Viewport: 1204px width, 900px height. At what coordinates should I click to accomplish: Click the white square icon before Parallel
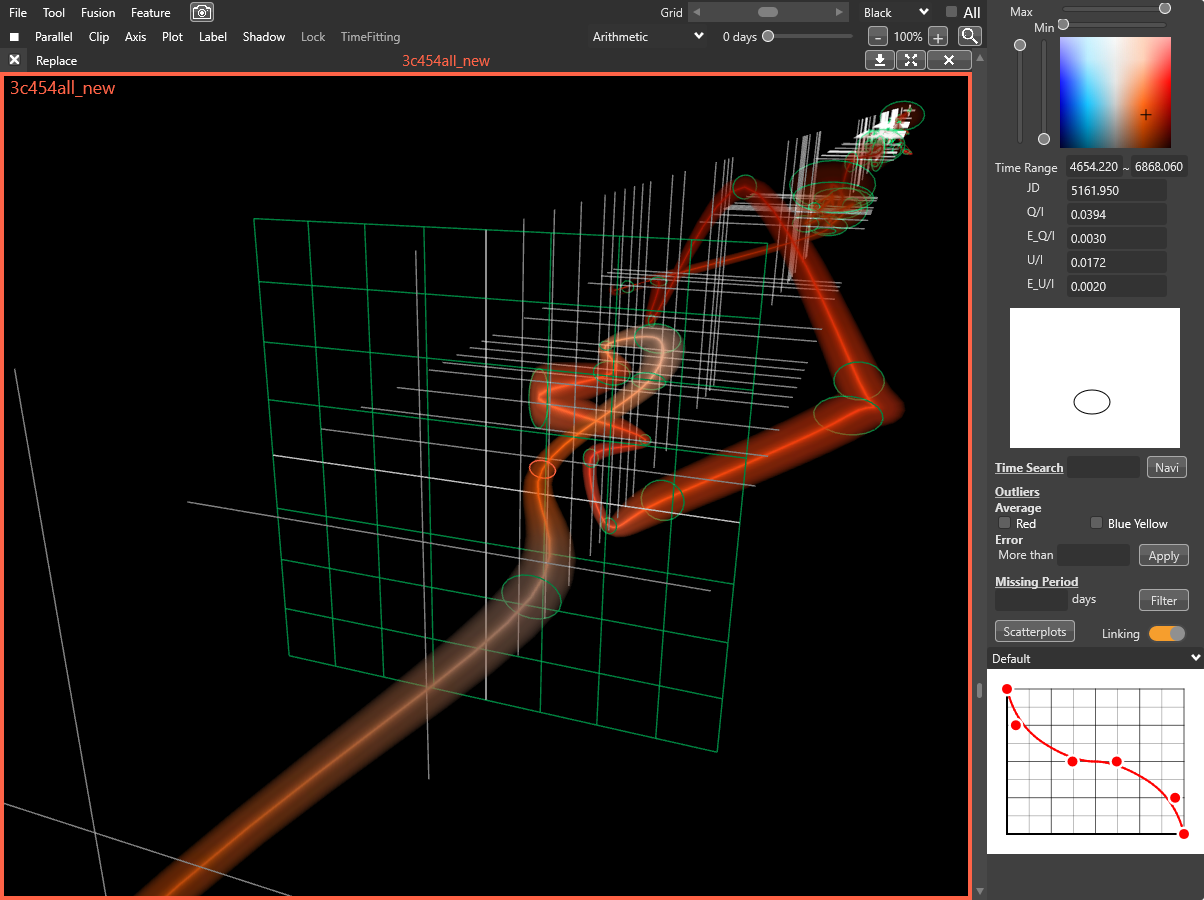[x=14, y=37]
